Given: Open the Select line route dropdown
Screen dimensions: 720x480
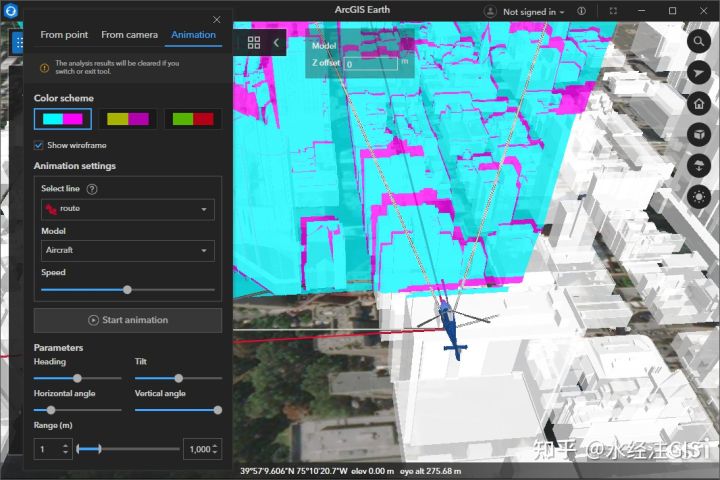Looking at the screenshot, I should [x=128, y=209].
